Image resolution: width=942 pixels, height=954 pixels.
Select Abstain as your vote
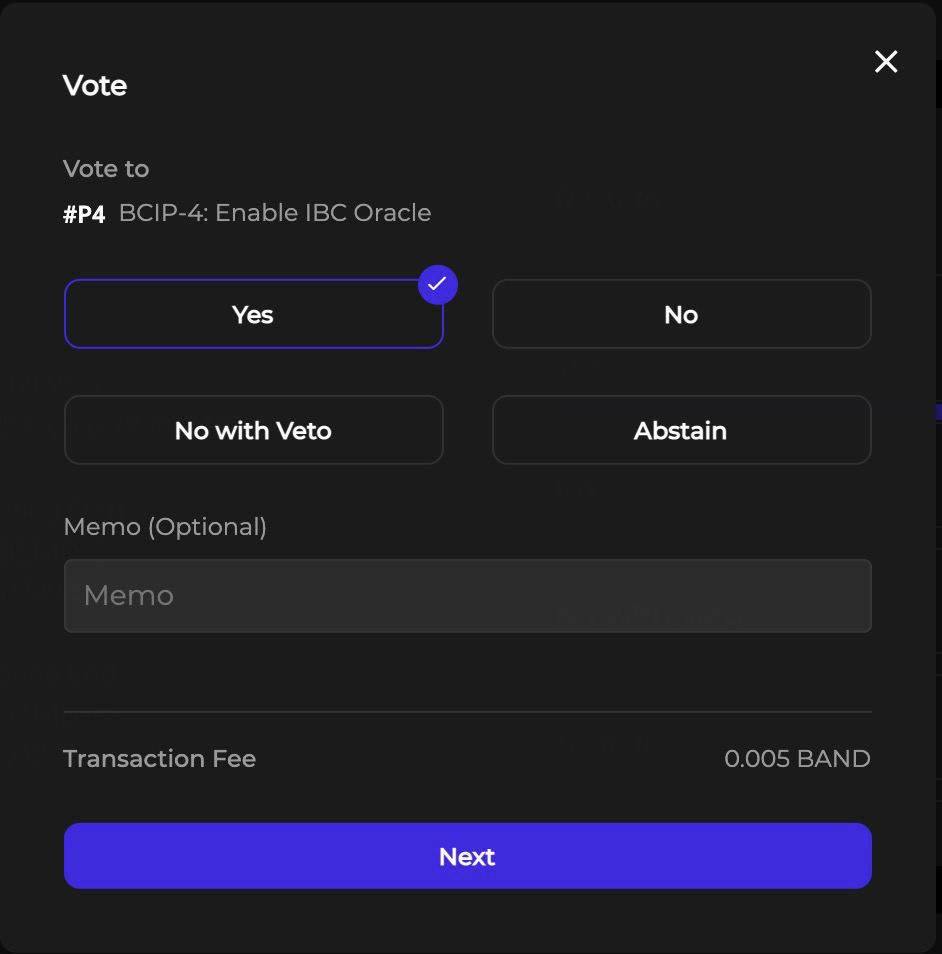coord(681,431)
